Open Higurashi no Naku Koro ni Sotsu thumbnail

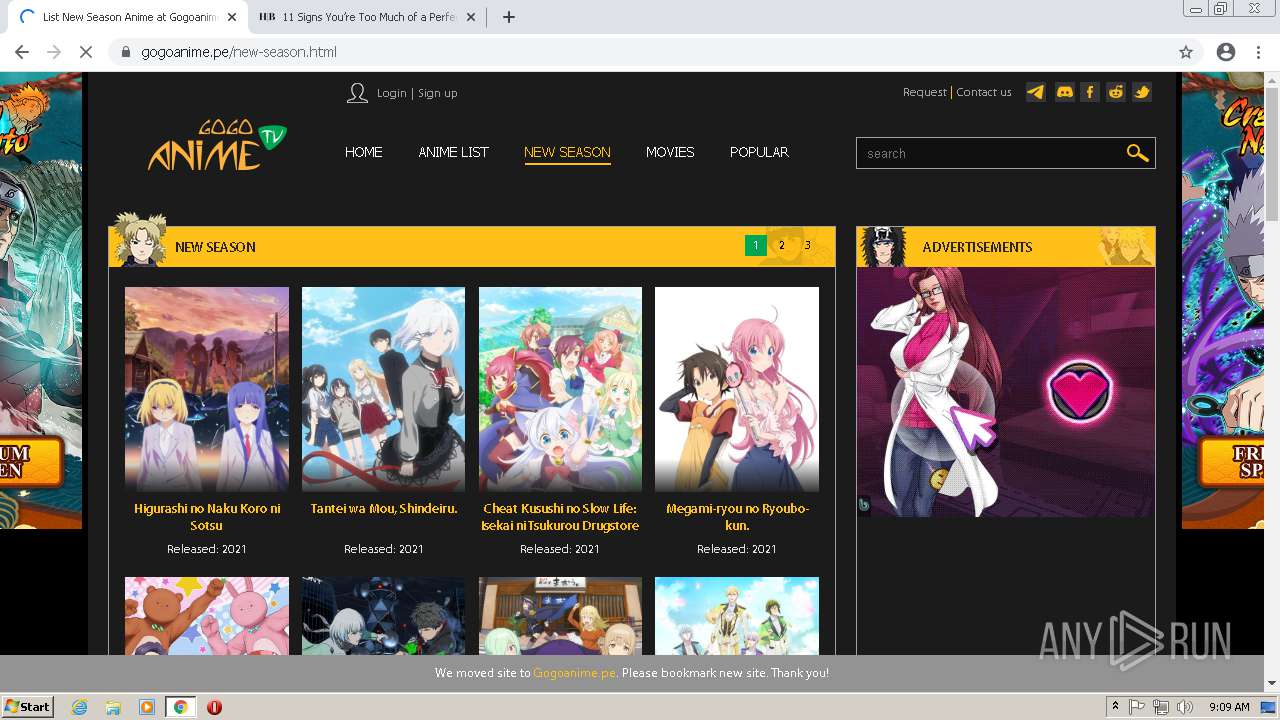207,389
